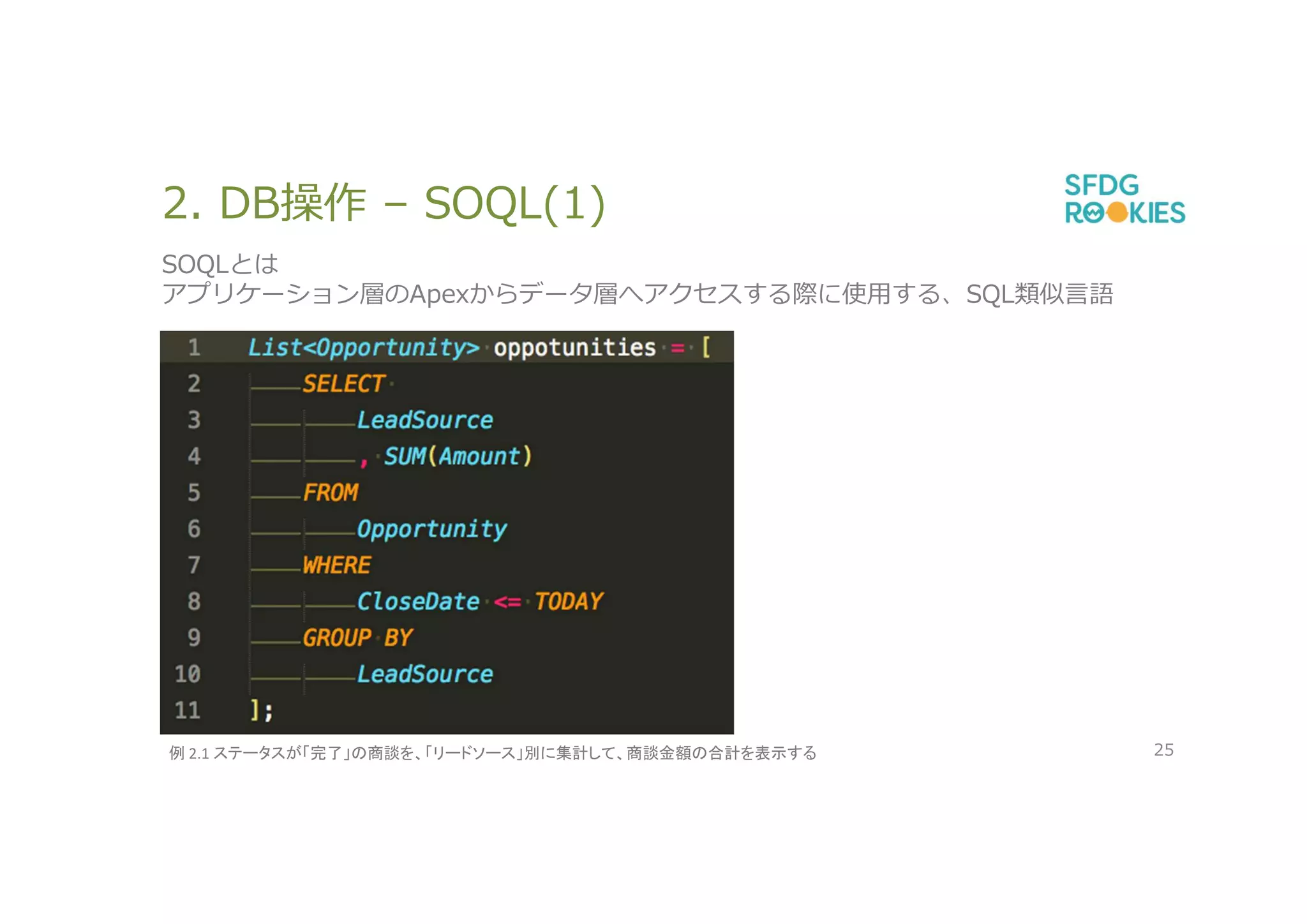Viewport: 1307px width, 924px height.
Task: Click the '<=' operator on line 8
Action: [x=507, y=602]
